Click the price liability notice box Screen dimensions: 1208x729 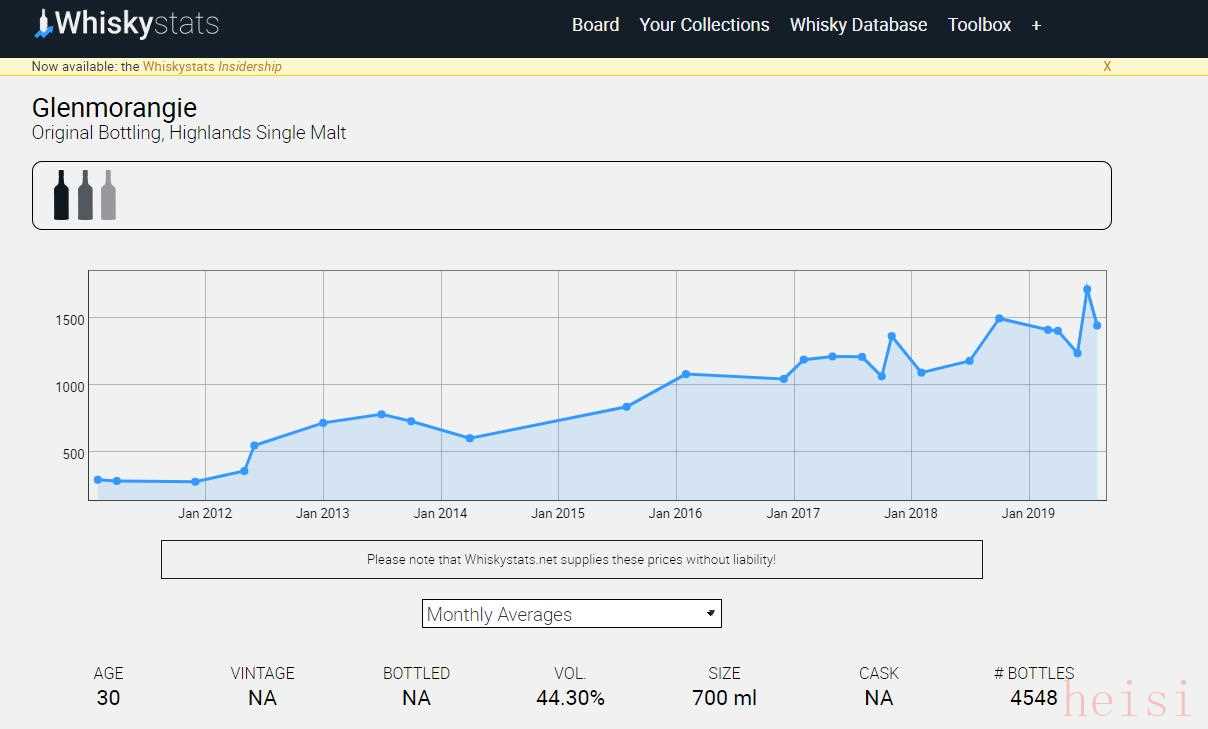tap(571, 560)
